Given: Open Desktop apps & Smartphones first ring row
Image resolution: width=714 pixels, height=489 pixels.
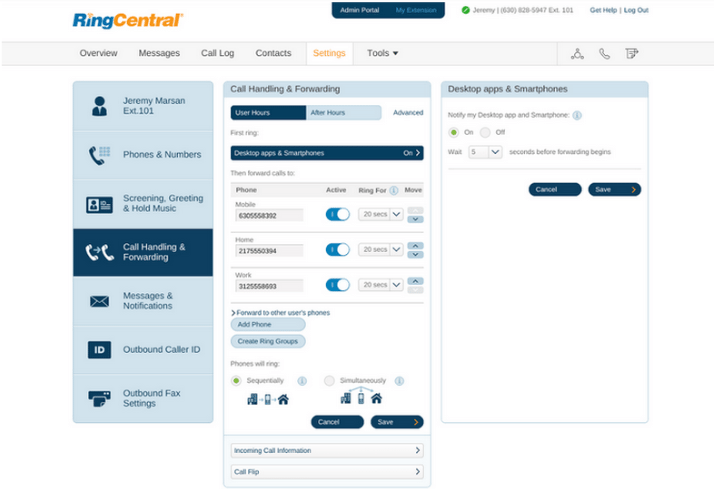Looking at the screenshot, I should (x=327, y=153).
